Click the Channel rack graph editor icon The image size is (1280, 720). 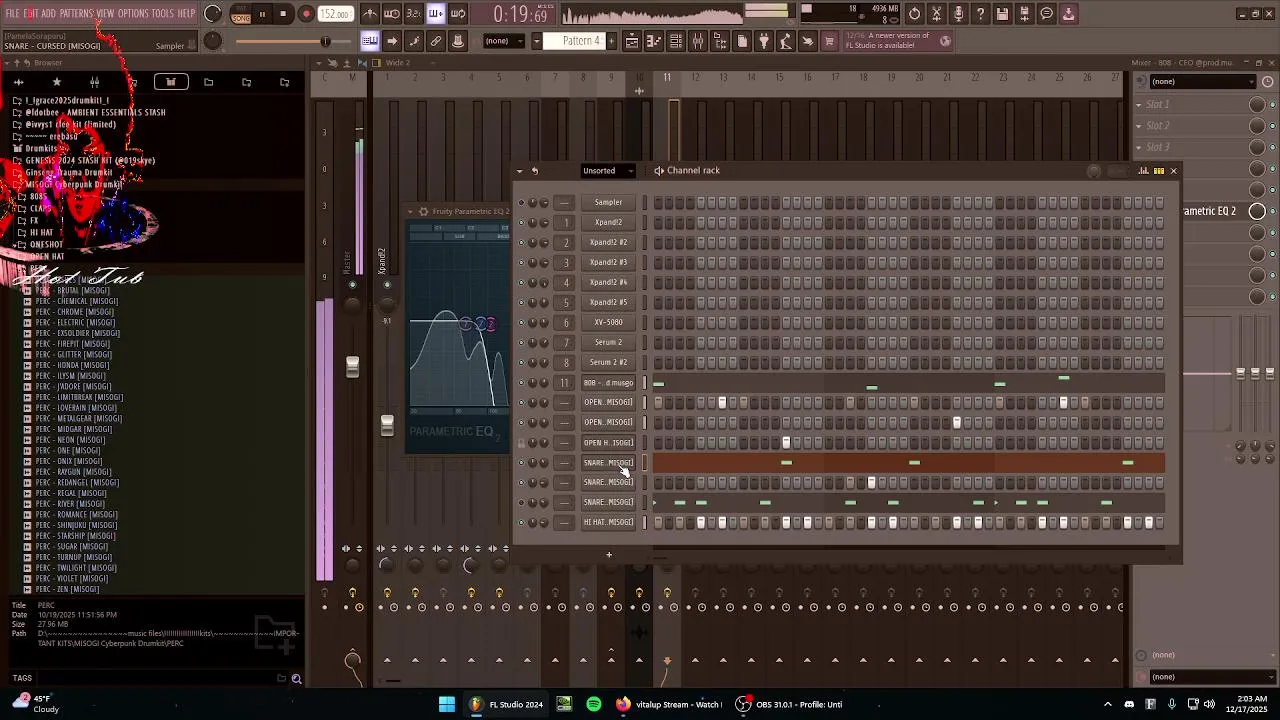pyautogui.click(x=1144, y=171)
